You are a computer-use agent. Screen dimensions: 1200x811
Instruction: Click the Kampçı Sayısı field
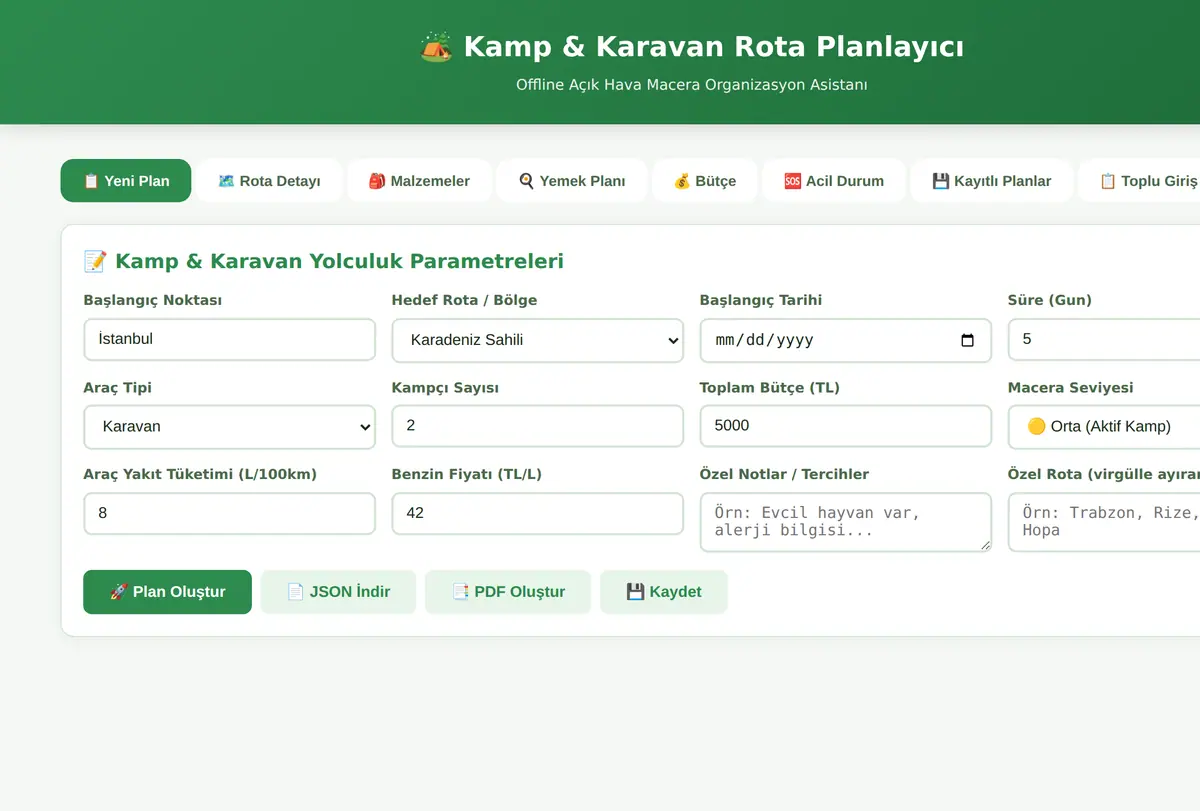pyautogui.click(x=538, y=426)
